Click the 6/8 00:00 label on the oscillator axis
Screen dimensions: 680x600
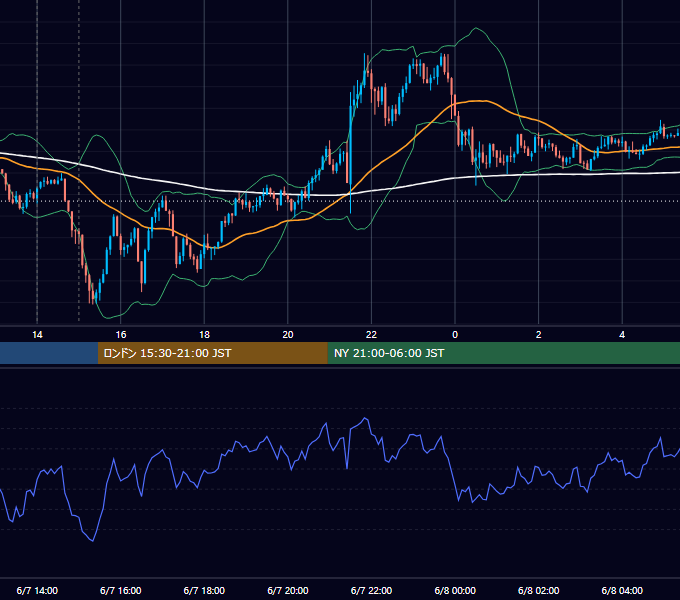tap(455, 590)
